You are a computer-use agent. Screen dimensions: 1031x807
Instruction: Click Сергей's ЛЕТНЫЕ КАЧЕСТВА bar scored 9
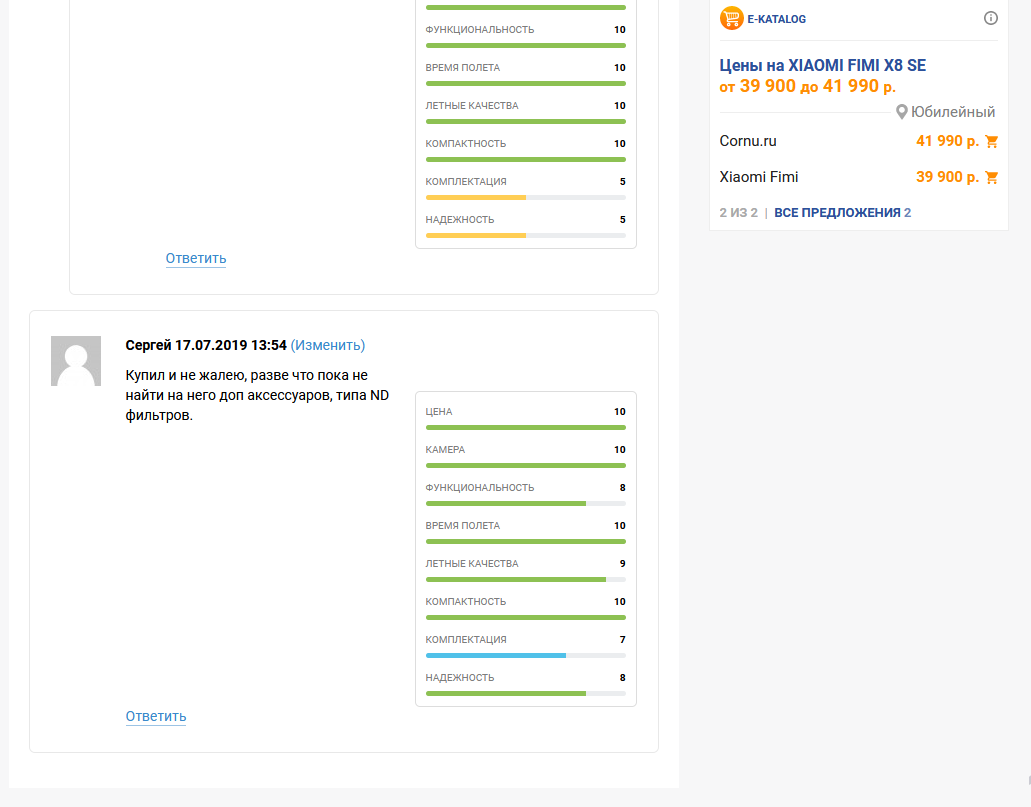click(525, 579)
